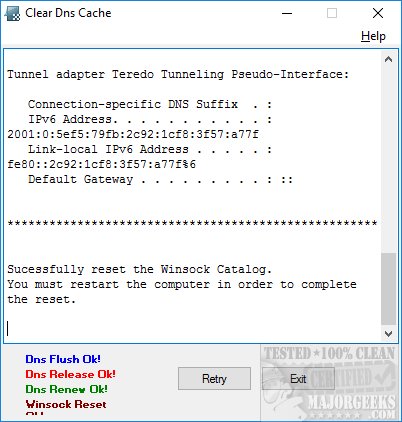Click the vertical scrollbar thumb
The image size is (402, 422).
click(x=388, y=289)
